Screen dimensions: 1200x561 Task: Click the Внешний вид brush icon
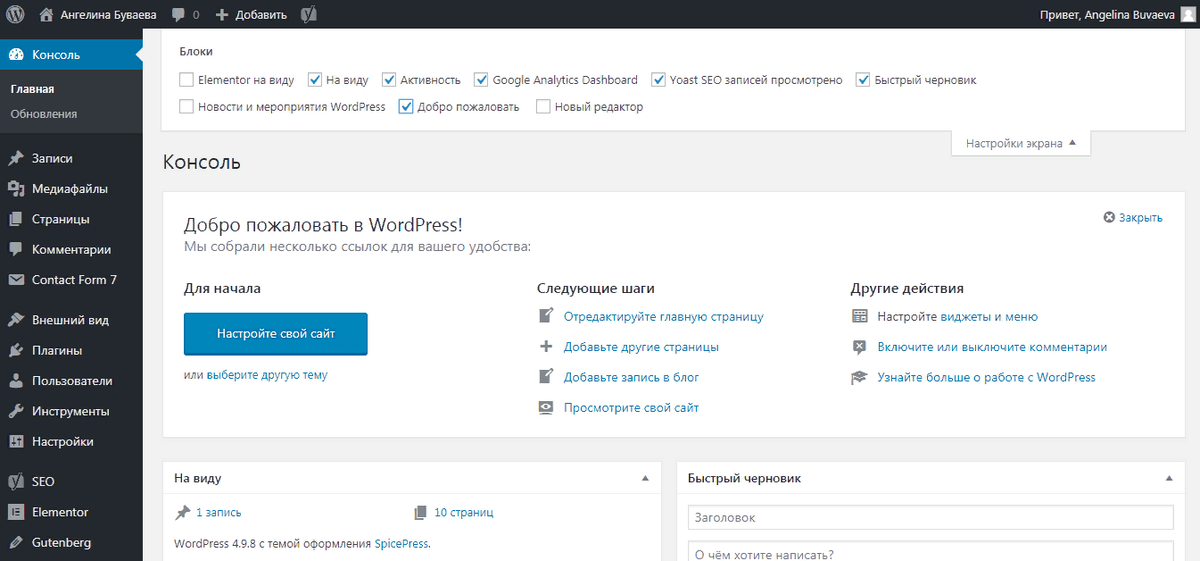click(15, 321)
